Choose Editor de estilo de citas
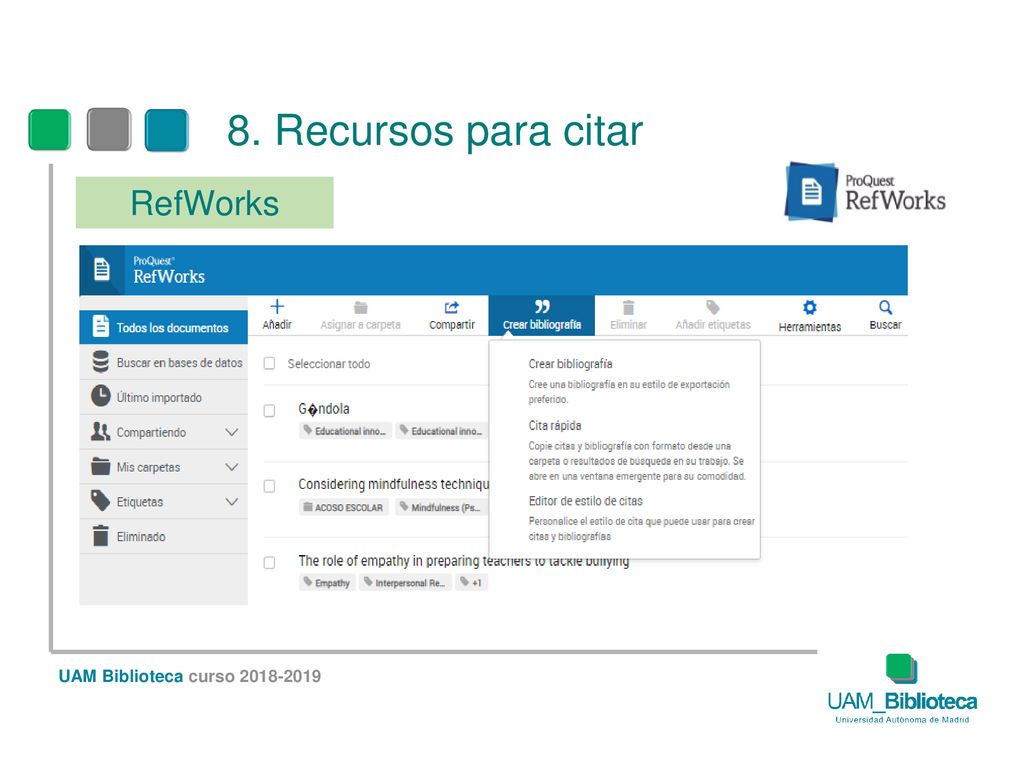Image resolution: width=1024 pixels, height=768 pixels. (x=585, y=501)
